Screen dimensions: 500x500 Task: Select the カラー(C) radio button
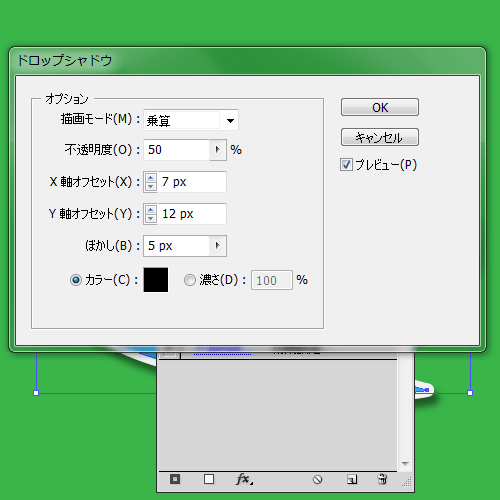(x=76, y=280)
